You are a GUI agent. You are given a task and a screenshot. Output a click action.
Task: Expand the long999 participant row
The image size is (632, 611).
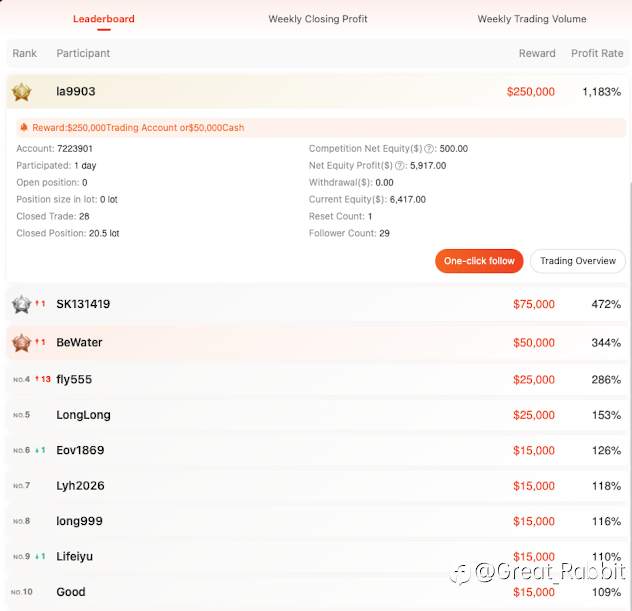click(x=316, y=521)
